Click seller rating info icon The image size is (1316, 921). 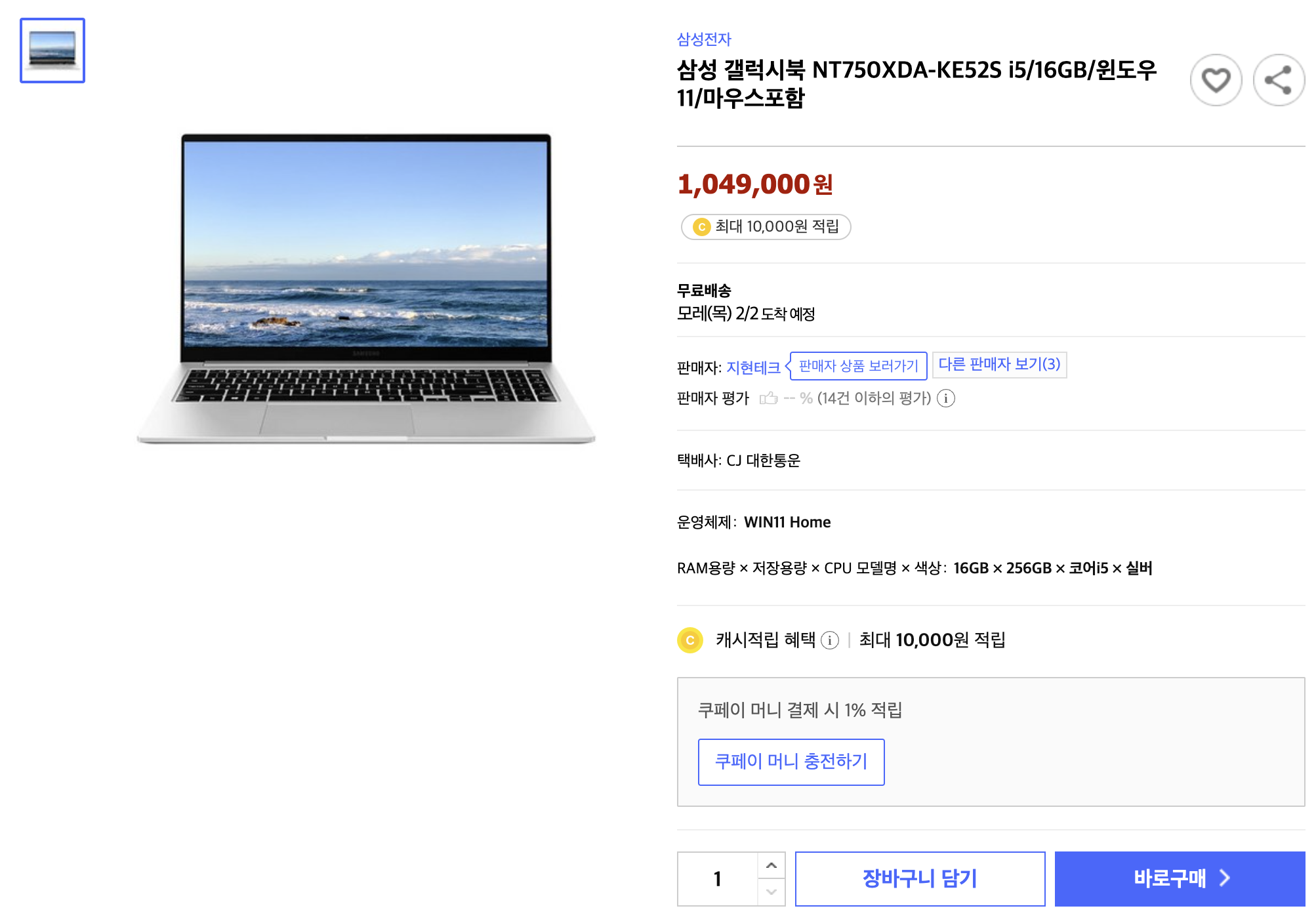pos(946,398)
